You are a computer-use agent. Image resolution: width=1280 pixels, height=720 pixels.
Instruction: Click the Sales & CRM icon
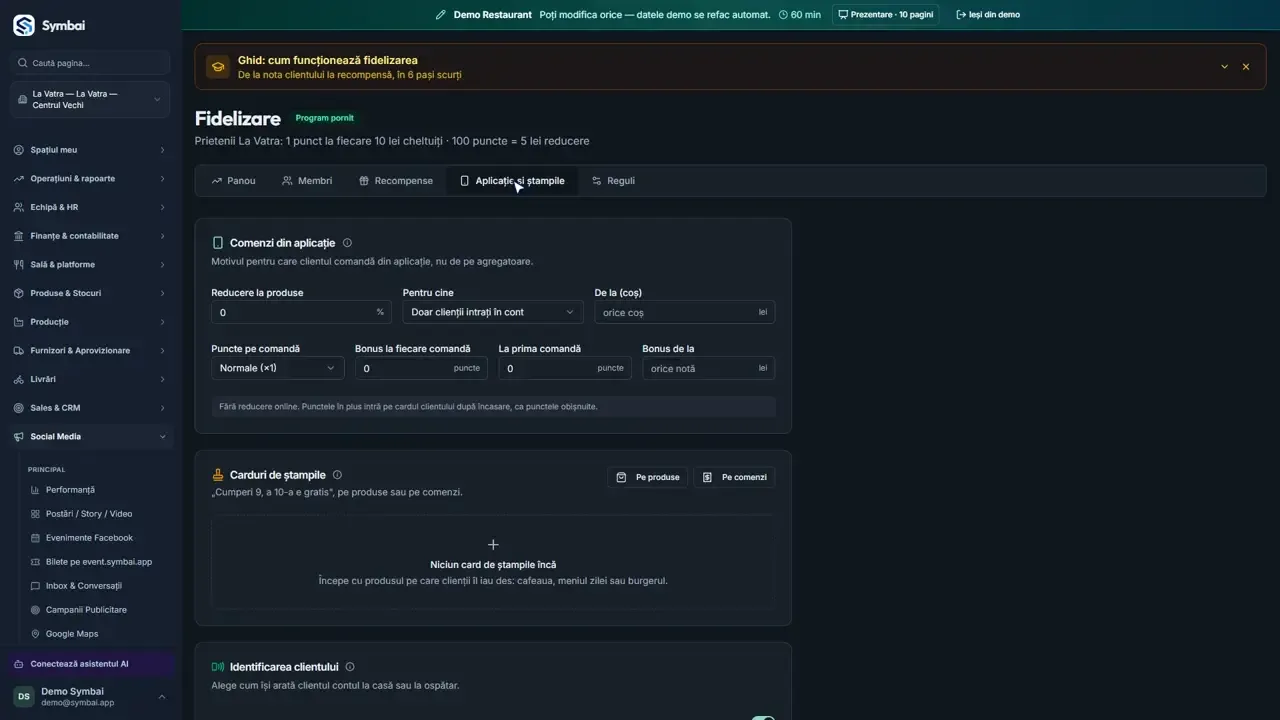[19, 408]
